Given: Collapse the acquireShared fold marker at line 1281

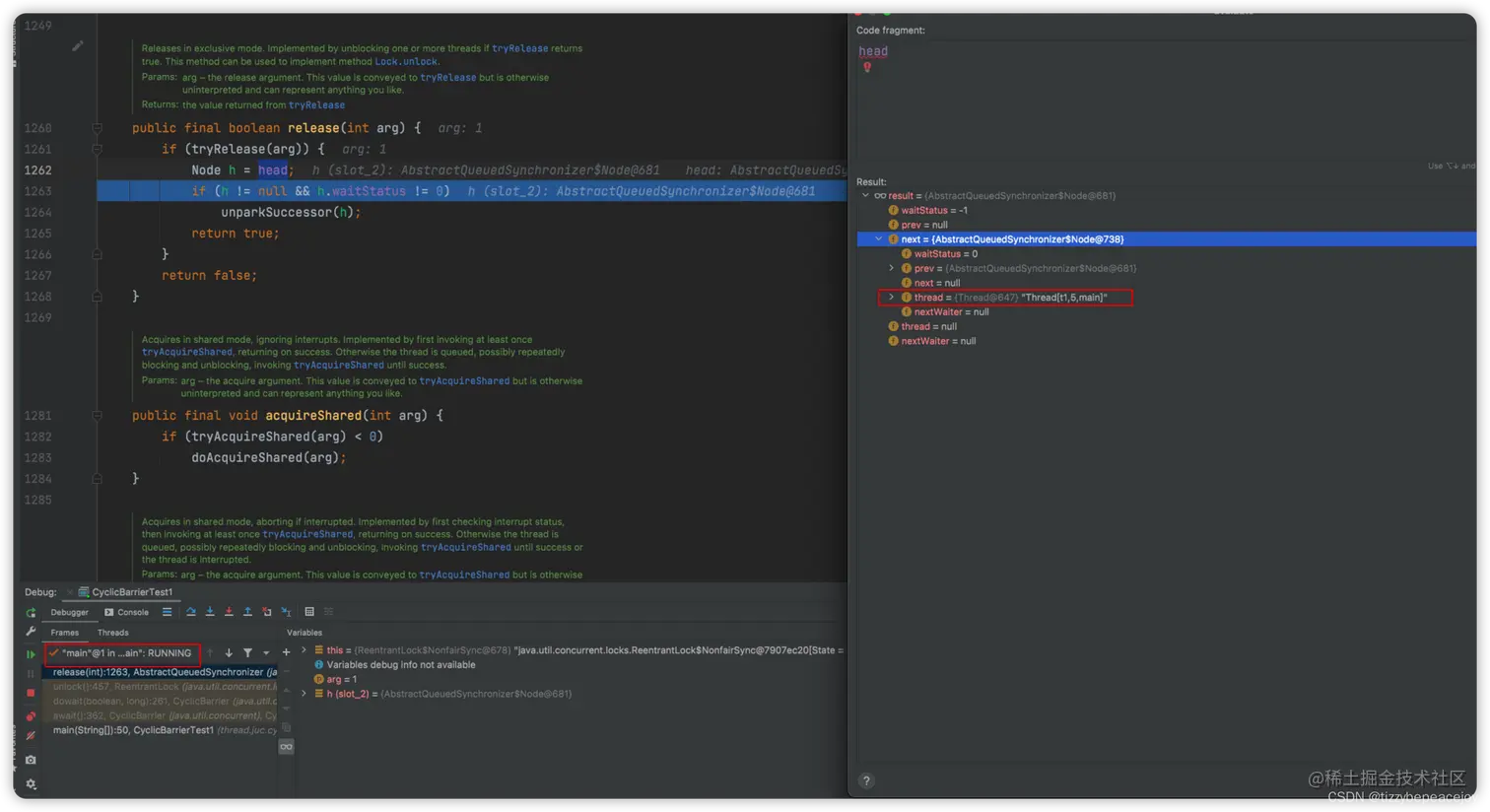Looking at the screenshot, I should [x=97, y=416].
